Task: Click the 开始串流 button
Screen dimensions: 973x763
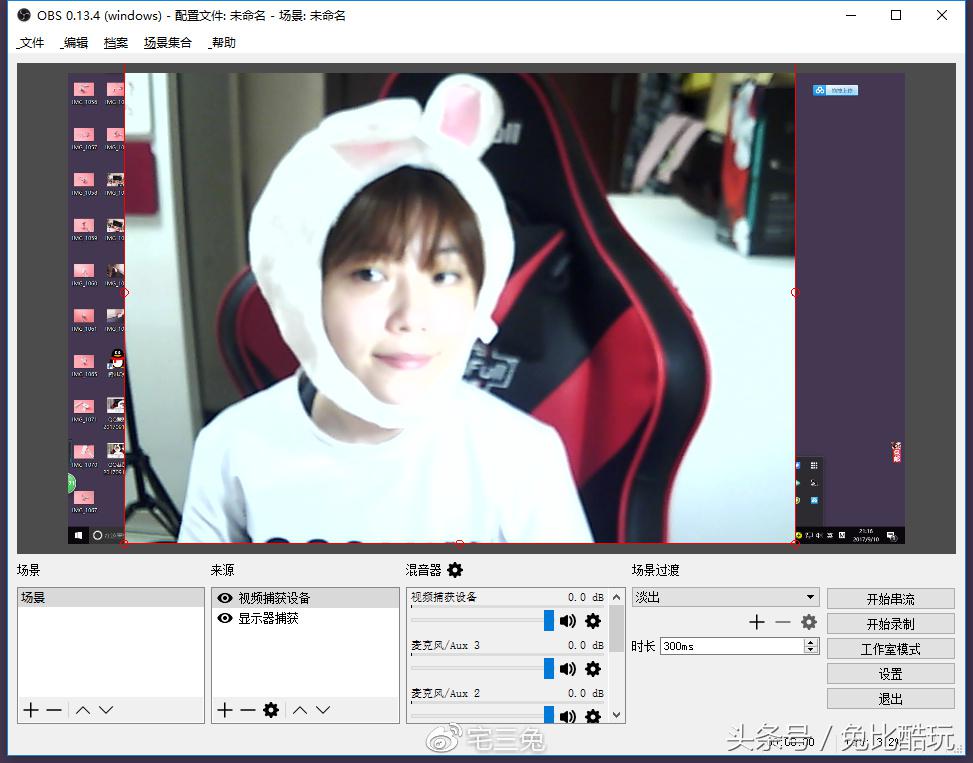Action: 890,599
